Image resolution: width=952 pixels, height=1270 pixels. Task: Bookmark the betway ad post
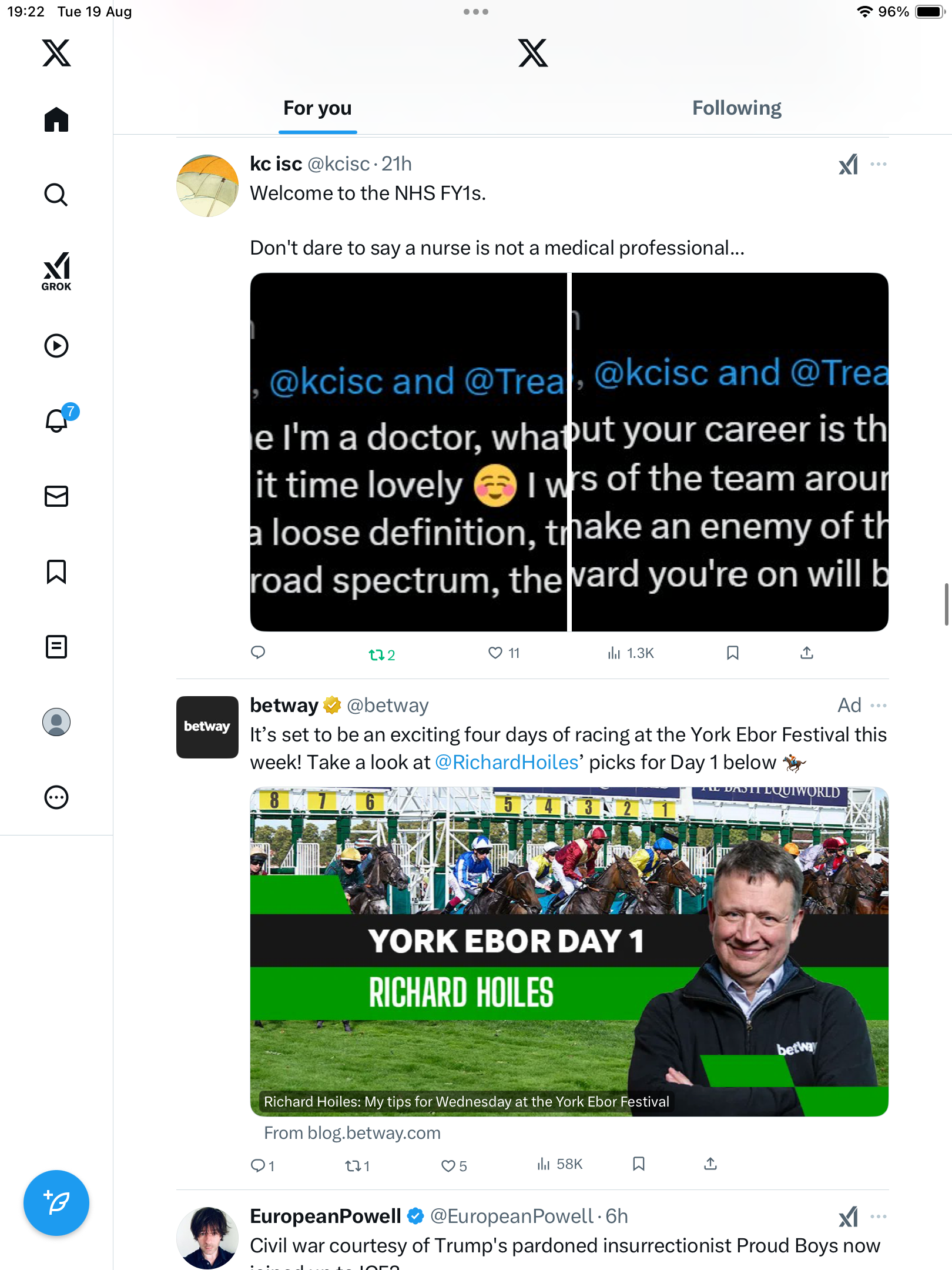[639, 1164]
